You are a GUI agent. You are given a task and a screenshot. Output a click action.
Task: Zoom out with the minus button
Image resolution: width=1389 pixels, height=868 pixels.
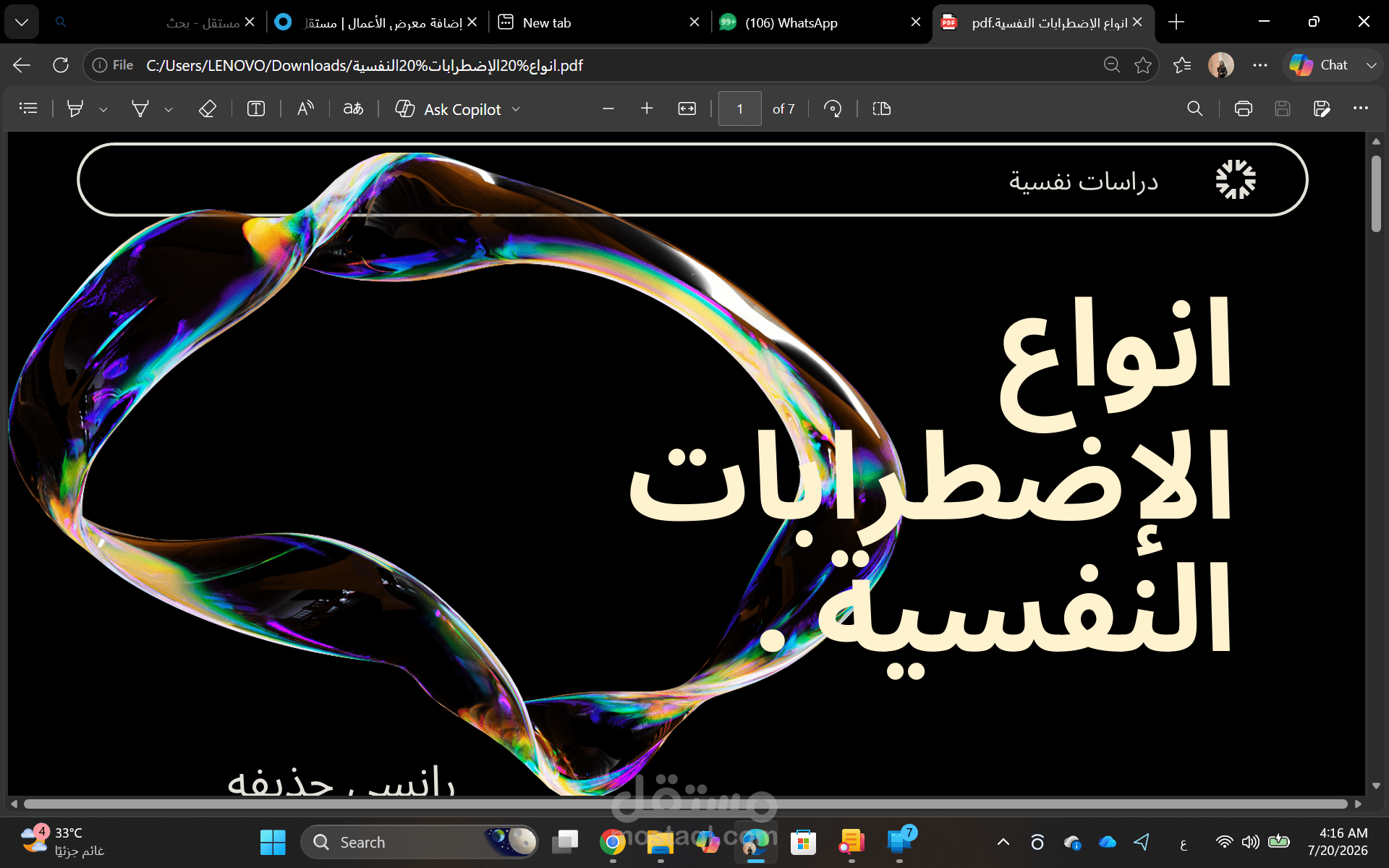608,109
